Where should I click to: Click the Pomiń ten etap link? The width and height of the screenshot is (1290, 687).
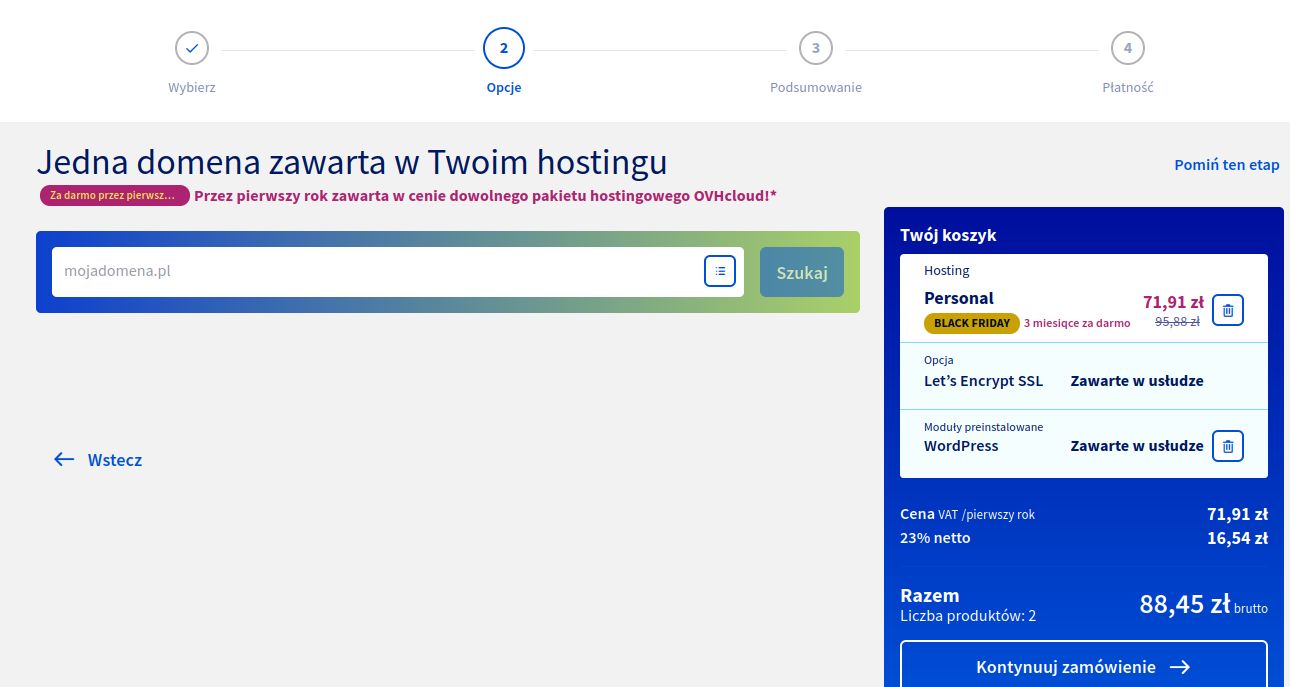click(x=1227, y=165)
